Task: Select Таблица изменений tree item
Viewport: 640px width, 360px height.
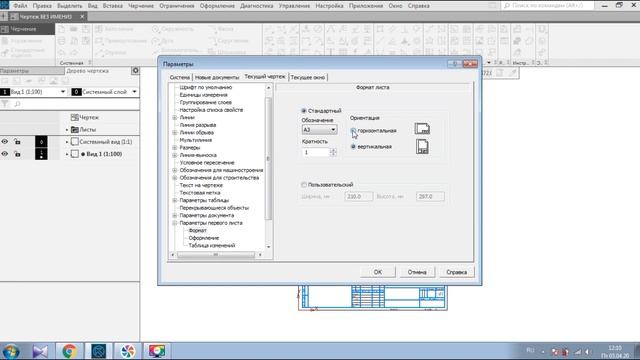Action: [x=211, y=245]
